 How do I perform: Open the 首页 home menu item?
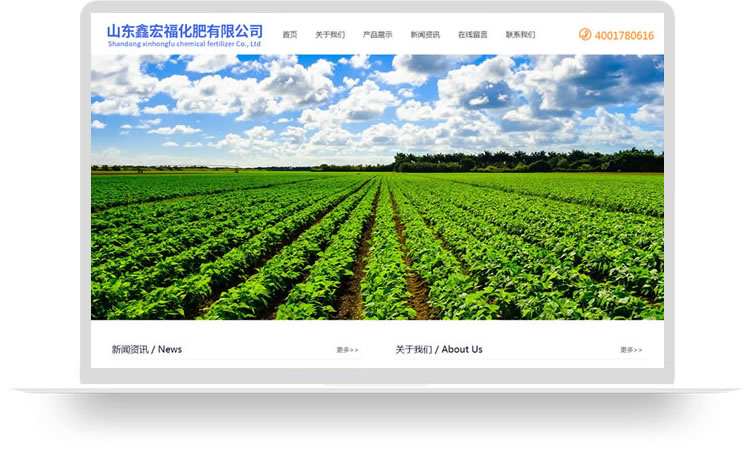point(290,35)
